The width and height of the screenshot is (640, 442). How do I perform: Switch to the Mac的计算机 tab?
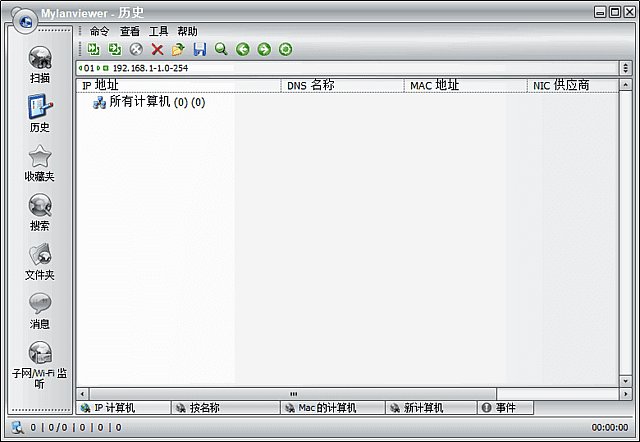[333, 408]
